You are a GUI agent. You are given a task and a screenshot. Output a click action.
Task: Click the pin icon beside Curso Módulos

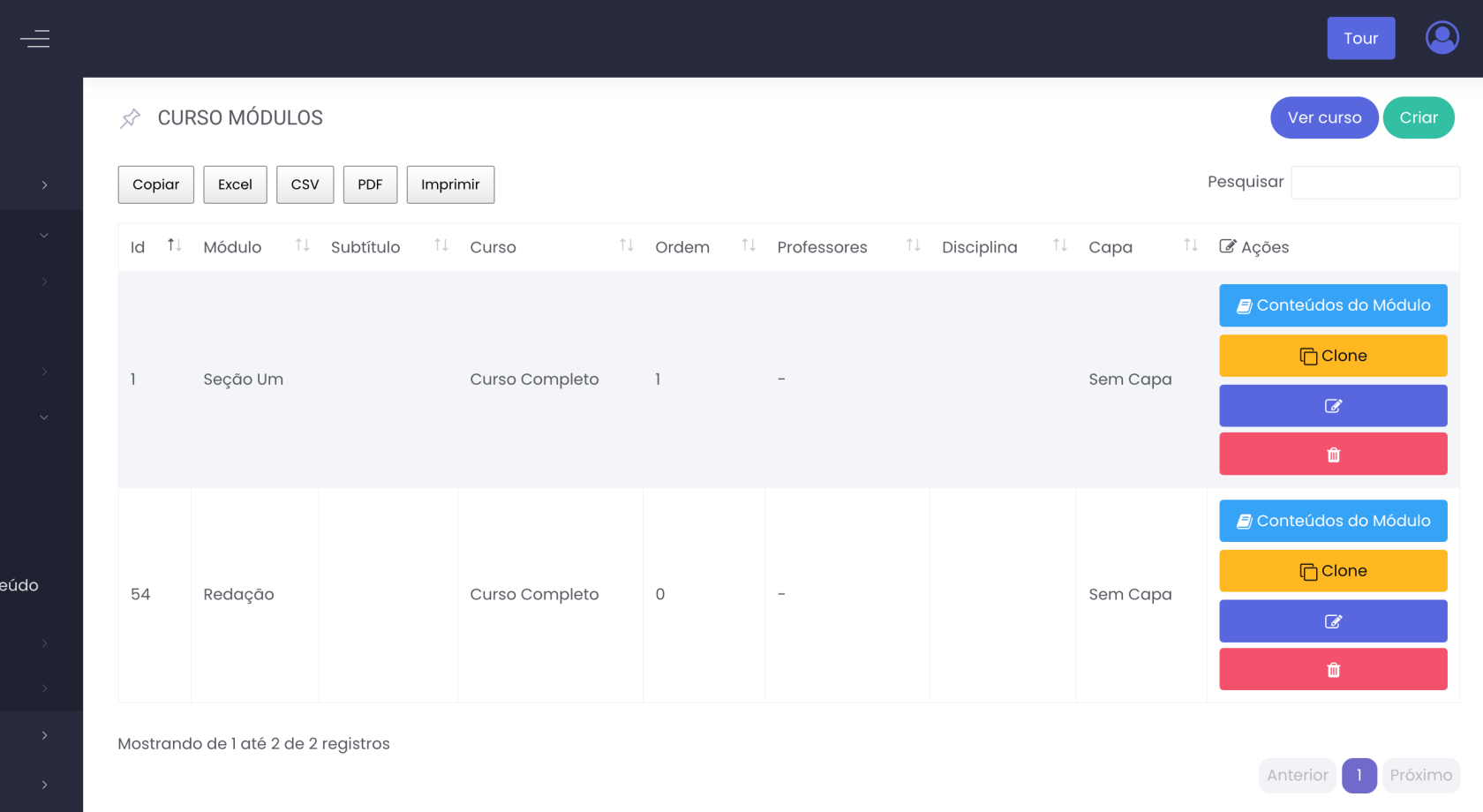[131, 118]
